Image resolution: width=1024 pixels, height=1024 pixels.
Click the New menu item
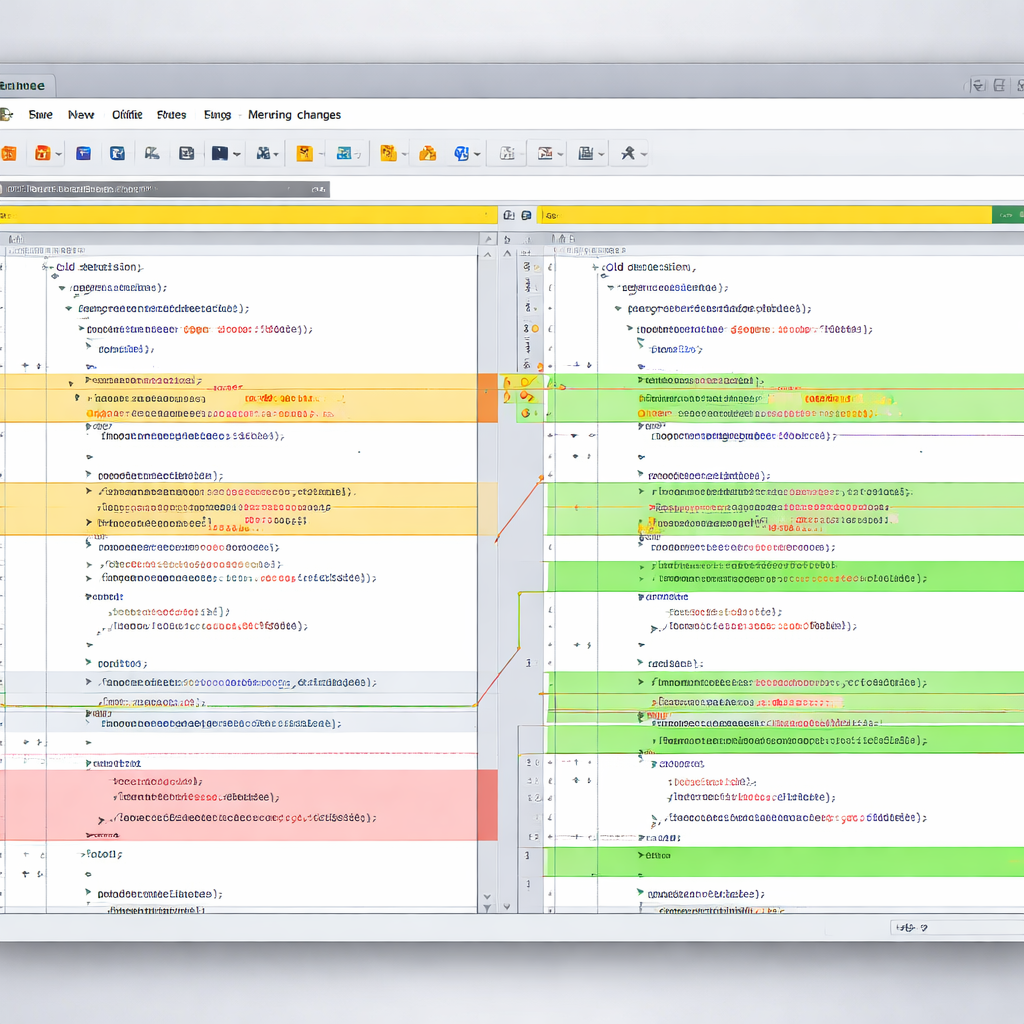[81, 115]
